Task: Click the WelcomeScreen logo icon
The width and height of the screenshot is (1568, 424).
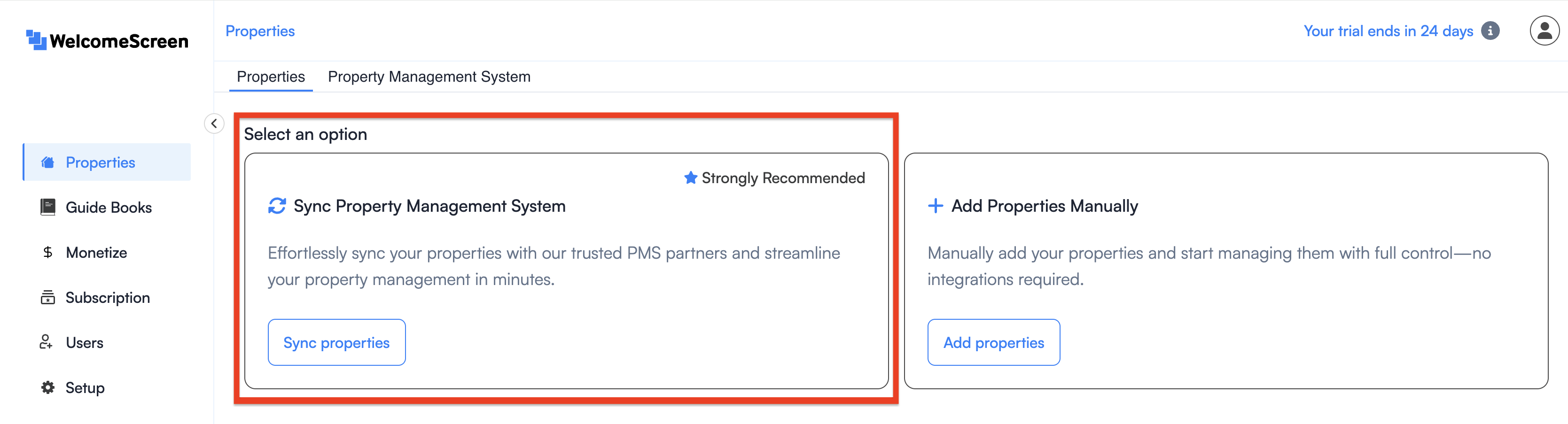Action: point(37,40)
